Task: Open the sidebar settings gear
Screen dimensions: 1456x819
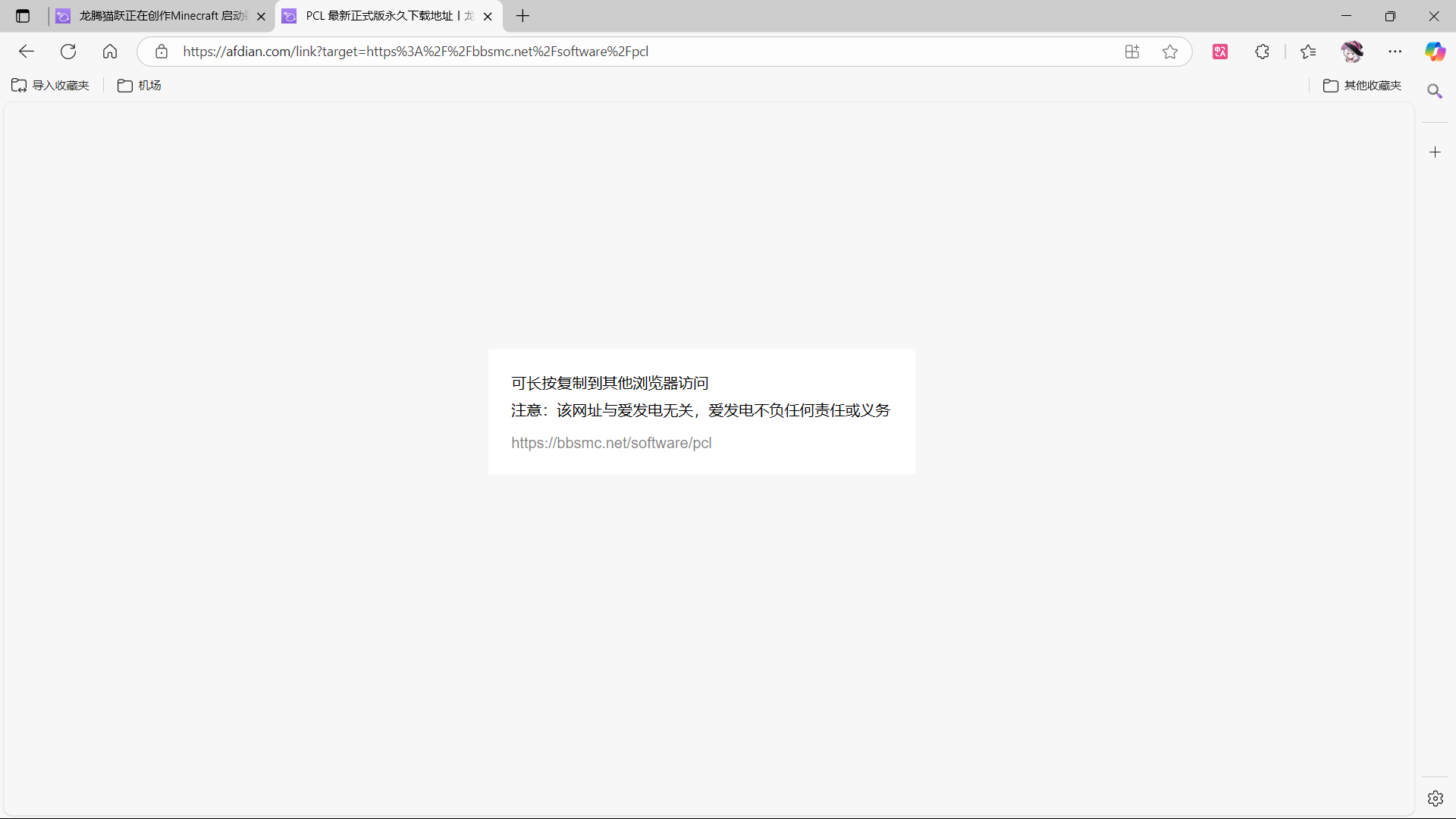Action: [x=1435, y=799]
